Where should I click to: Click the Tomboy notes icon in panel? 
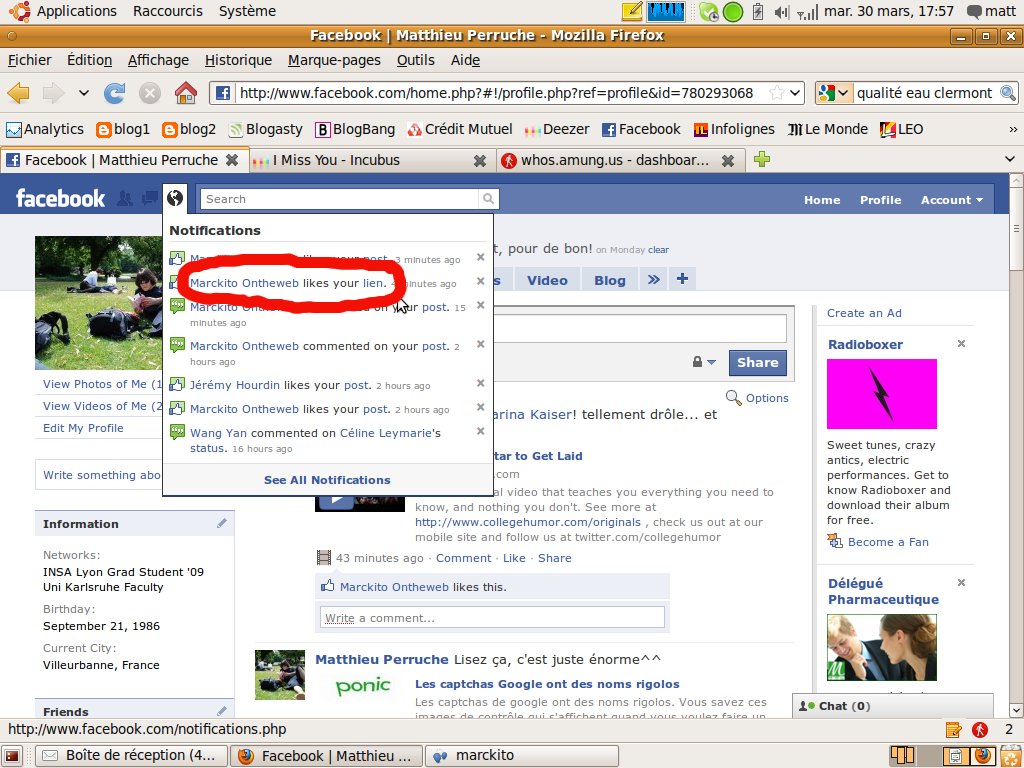pos(632,11)
